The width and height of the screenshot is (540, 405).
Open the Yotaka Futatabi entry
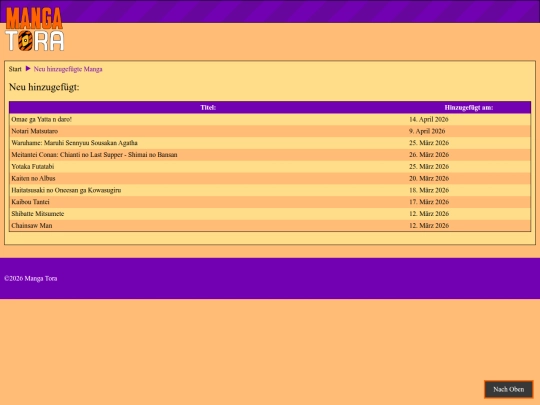[x=33, y=167]
